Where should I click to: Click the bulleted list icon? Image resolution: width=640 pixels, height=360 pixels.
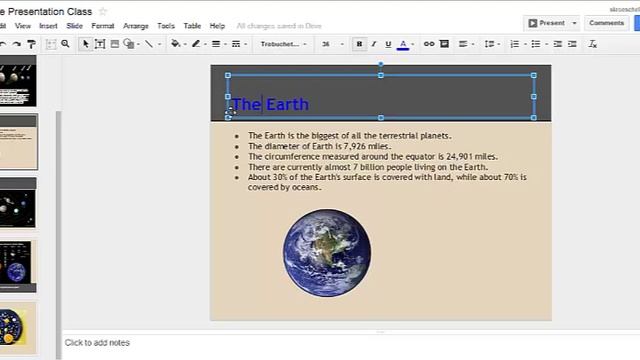tap(536, 44)
